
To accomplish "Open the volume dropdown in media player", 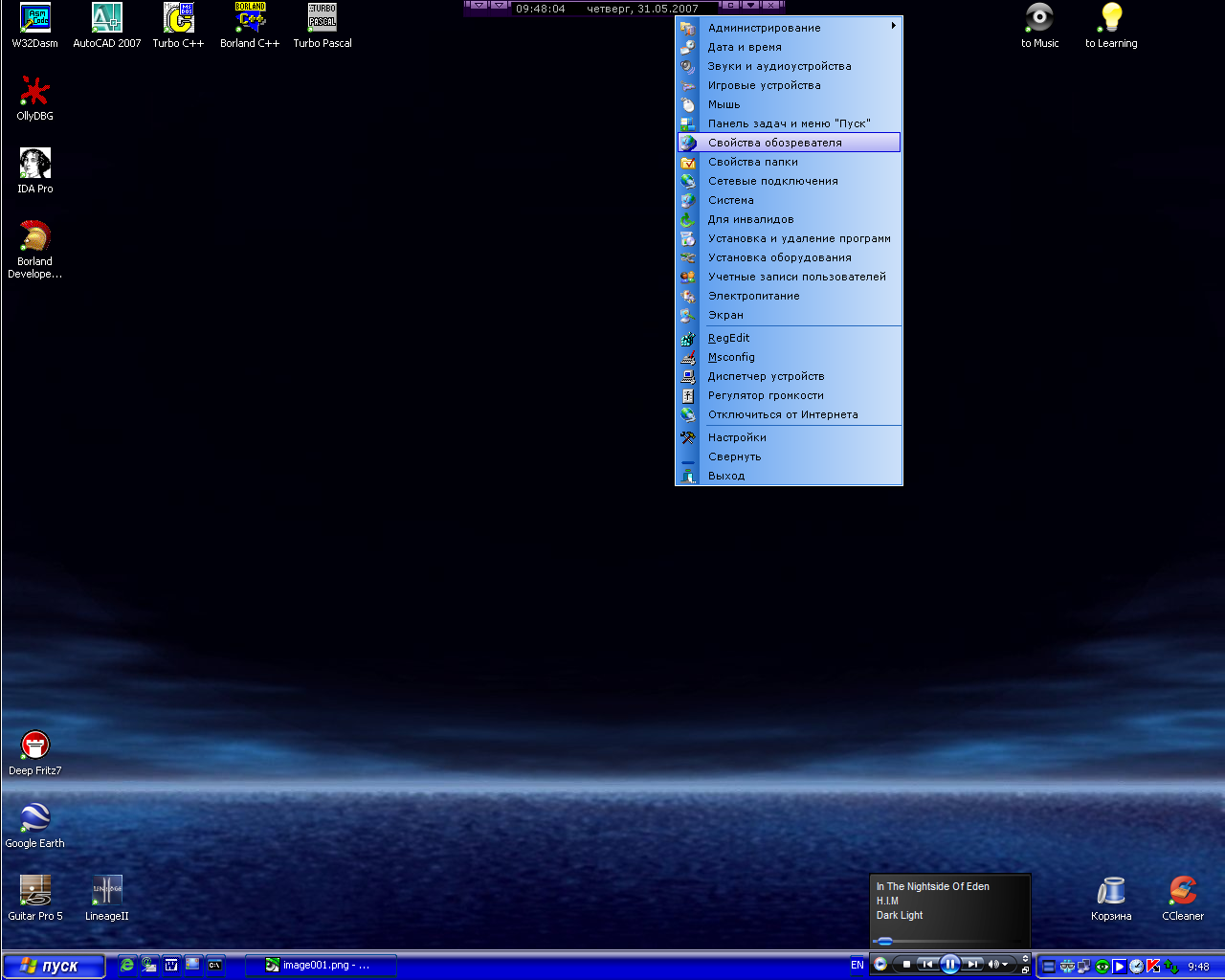I will pos(1005,965).
